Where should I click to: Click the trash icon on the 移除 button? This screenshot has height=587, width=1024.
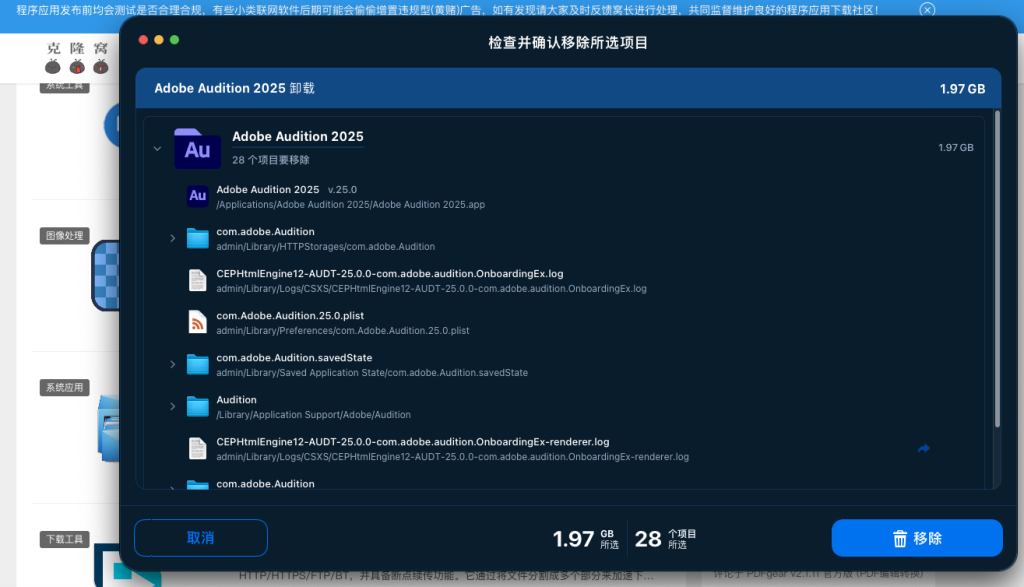(900, 539)
